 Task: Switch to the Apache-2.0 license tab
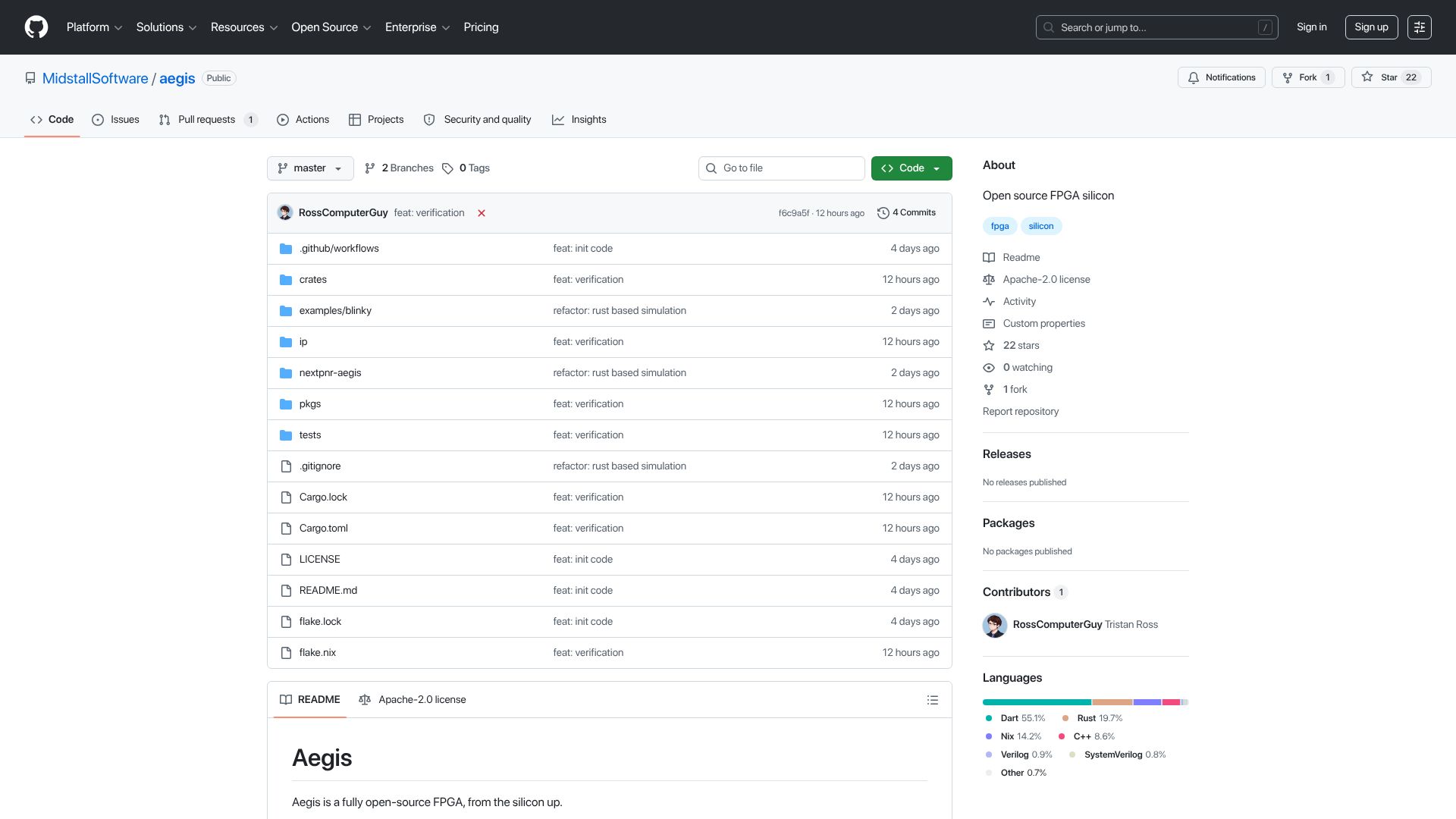413,700
